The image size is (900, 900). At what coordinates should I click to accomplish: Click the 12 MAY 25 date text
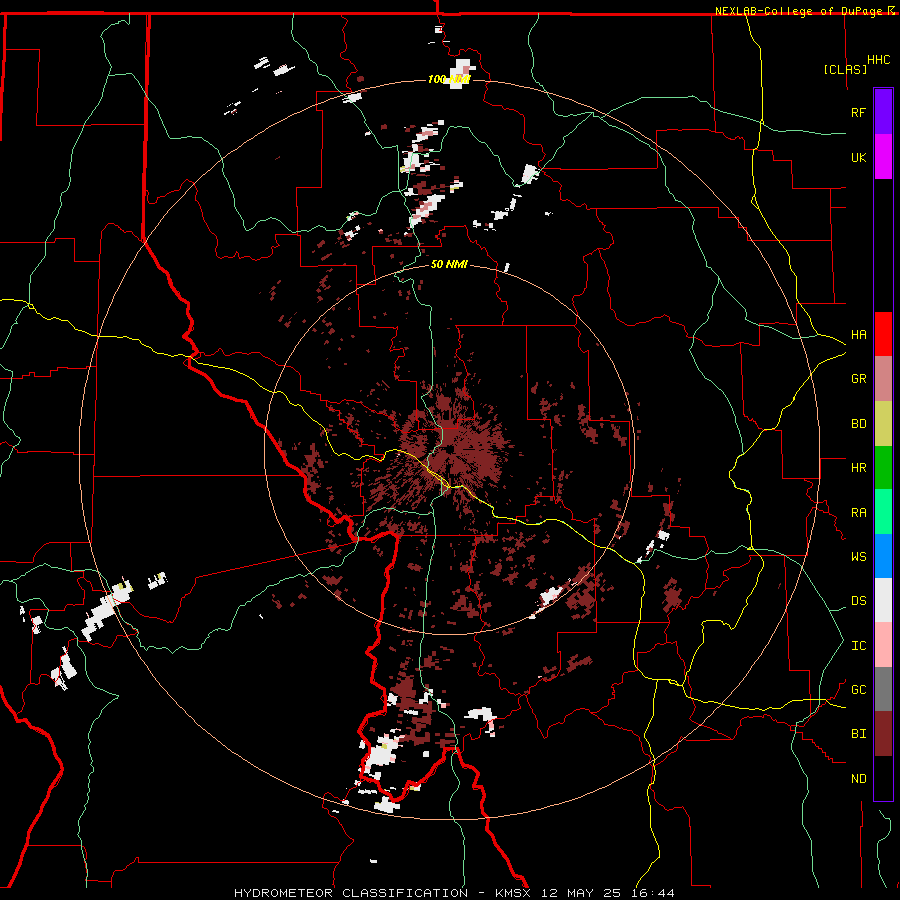[585, 893]
